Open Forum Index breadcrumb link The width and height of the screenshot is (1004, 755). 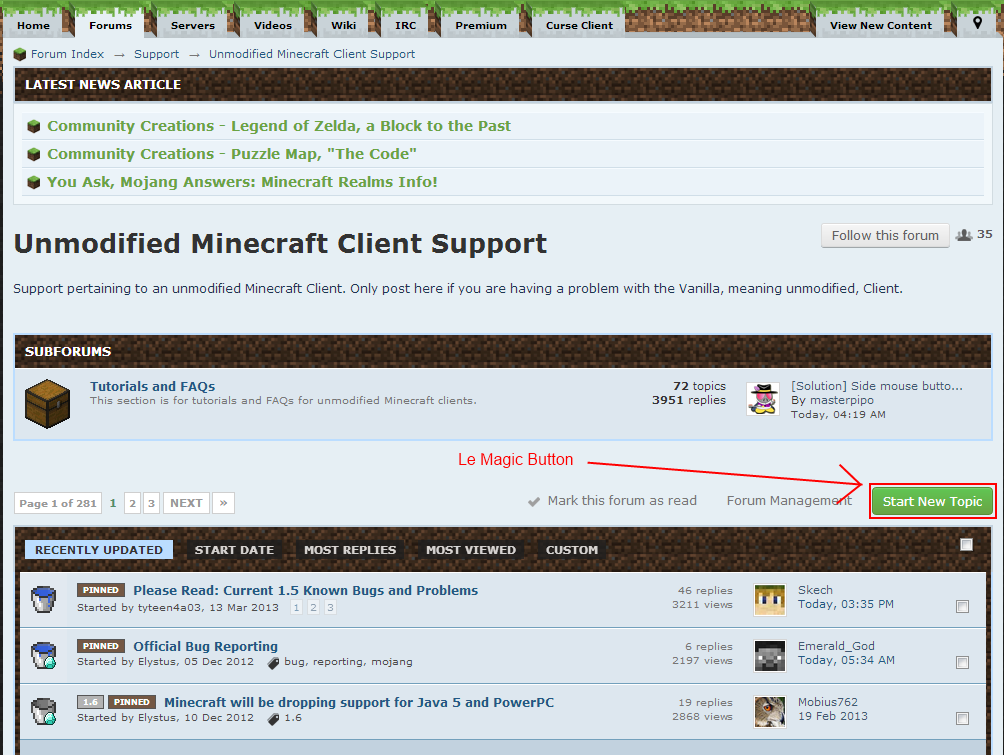pos(67,54)
